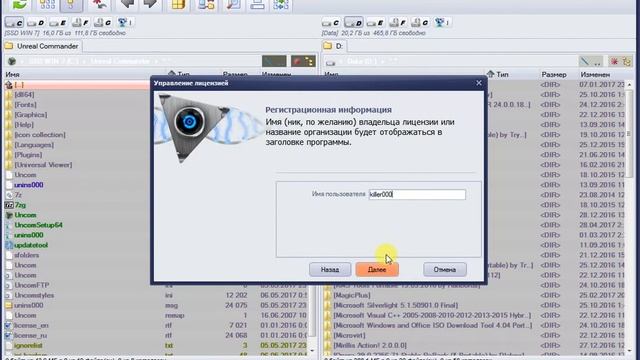The image size is (640, 360).
Task: Go to root in right path bar
Action: point(584,62)
